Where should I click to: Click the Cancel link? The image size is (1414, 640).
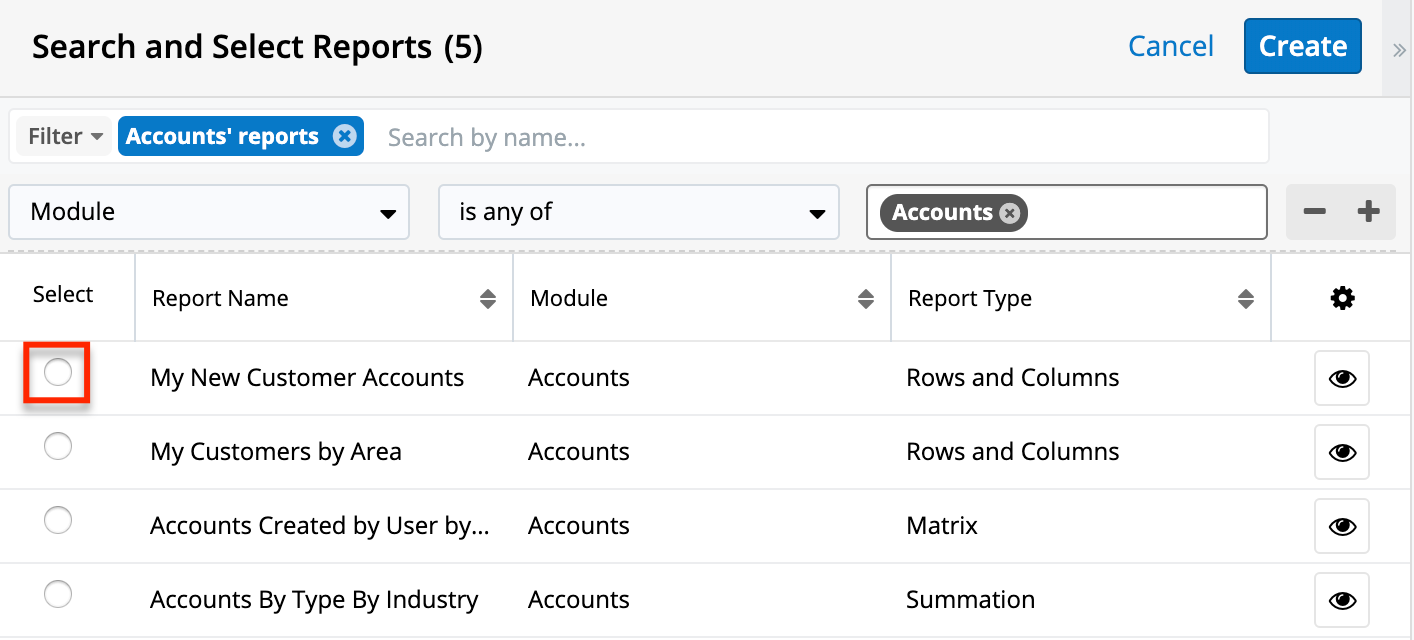(x=1170, y=46)
